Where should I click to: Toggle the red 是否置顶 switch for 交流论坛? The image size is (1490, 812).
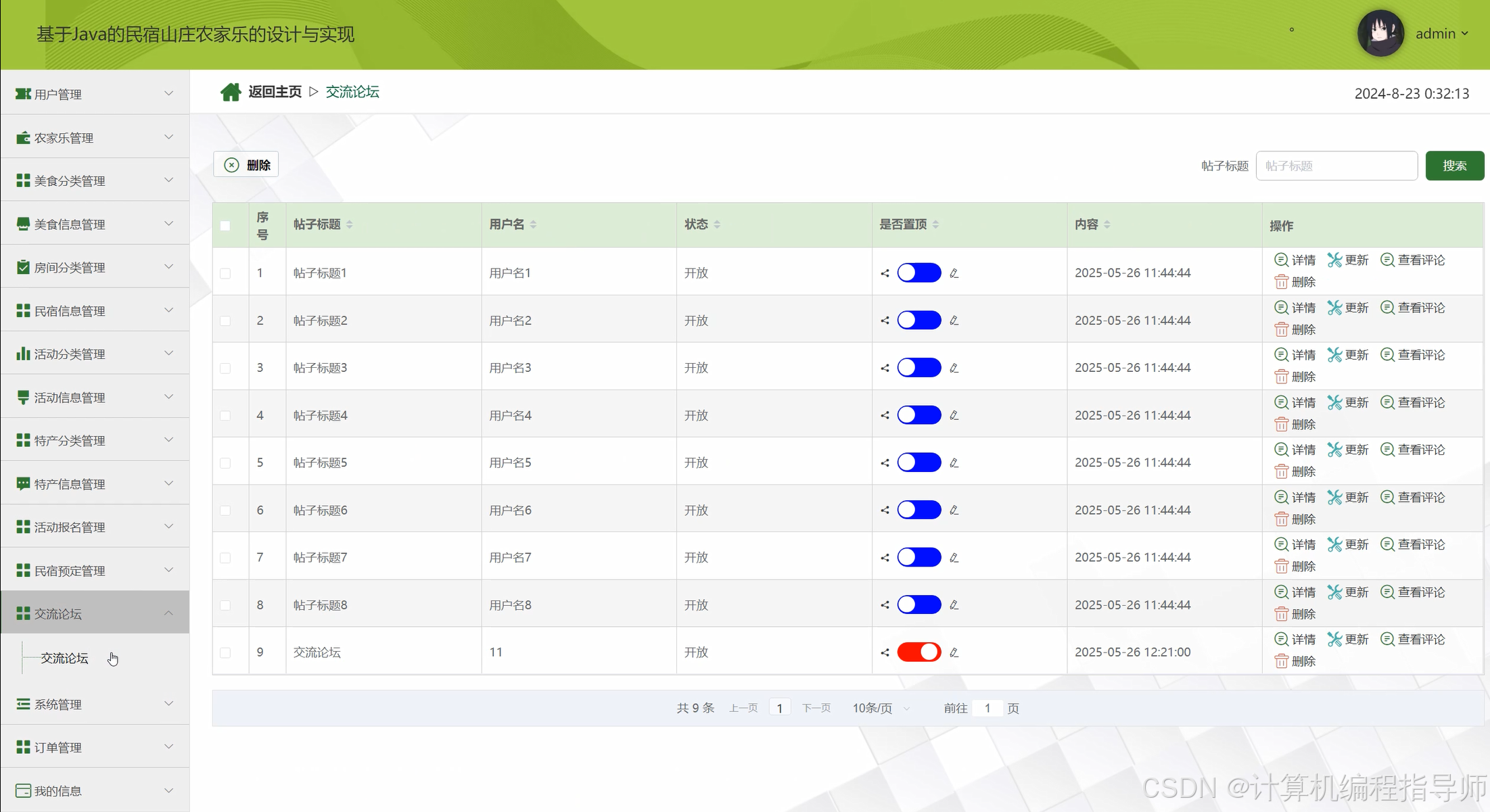[x=918, y=652]
